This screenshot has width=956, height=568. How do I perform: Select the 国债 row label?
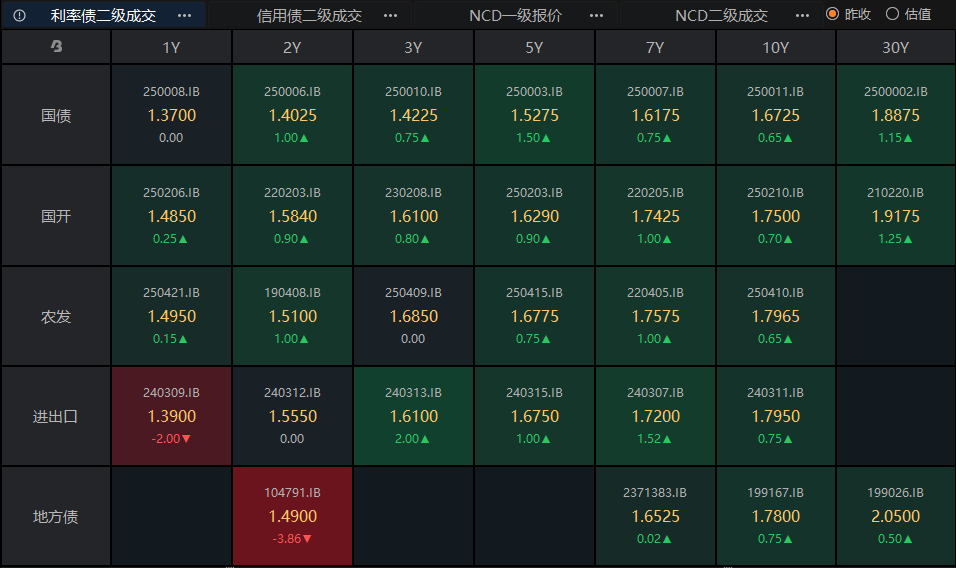(x=56, y=115)
